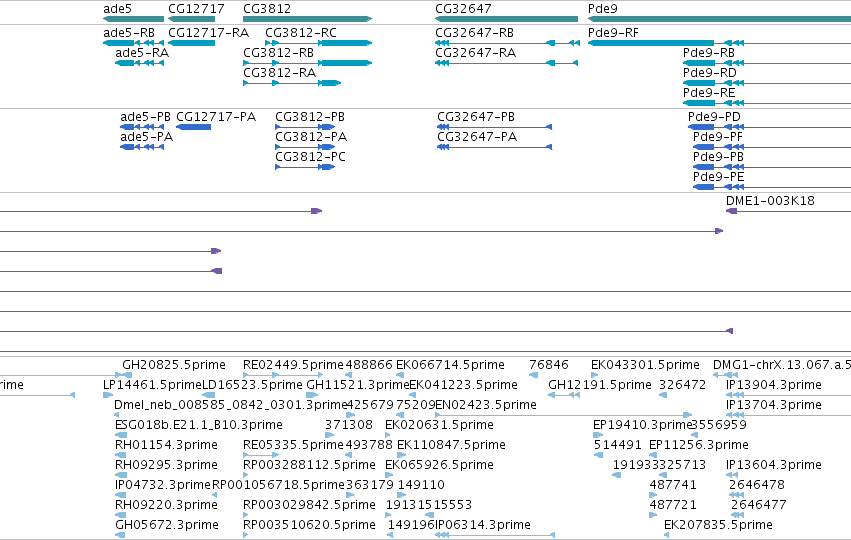Viewport: 851px width, 540px height.
Task: Click EST ESG018b.E21.1_B10.3prime
Action: (199, 425)
